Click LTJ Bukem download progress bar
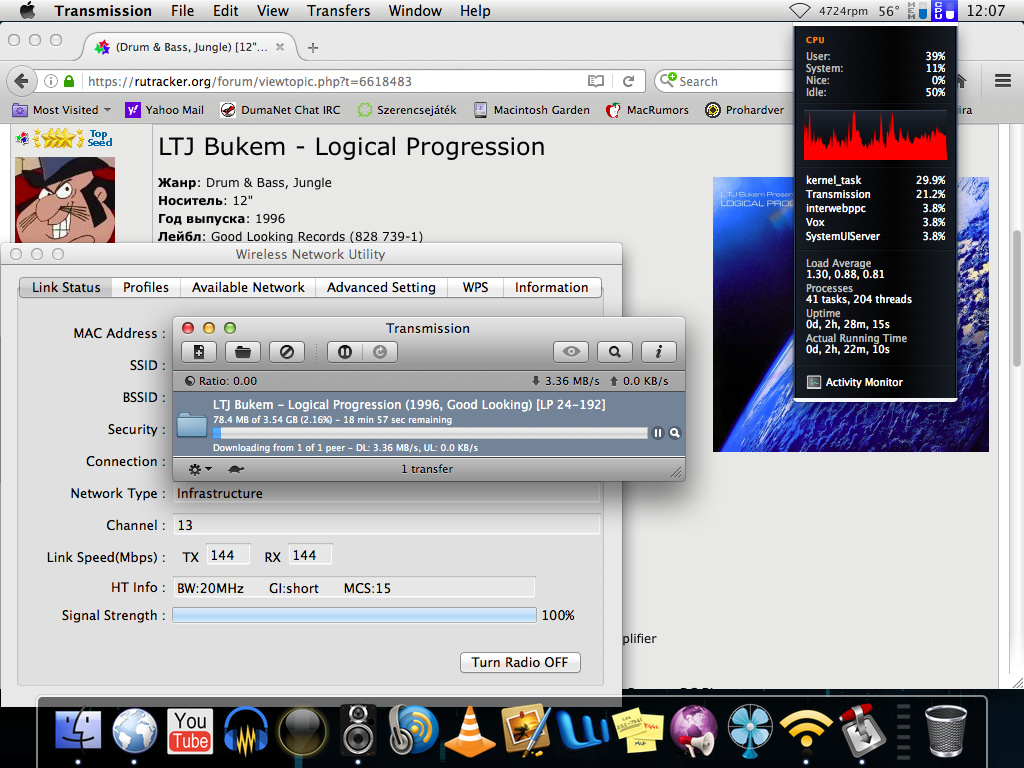Viewport: 1024px width, 768px height. (x=430, y=433)
